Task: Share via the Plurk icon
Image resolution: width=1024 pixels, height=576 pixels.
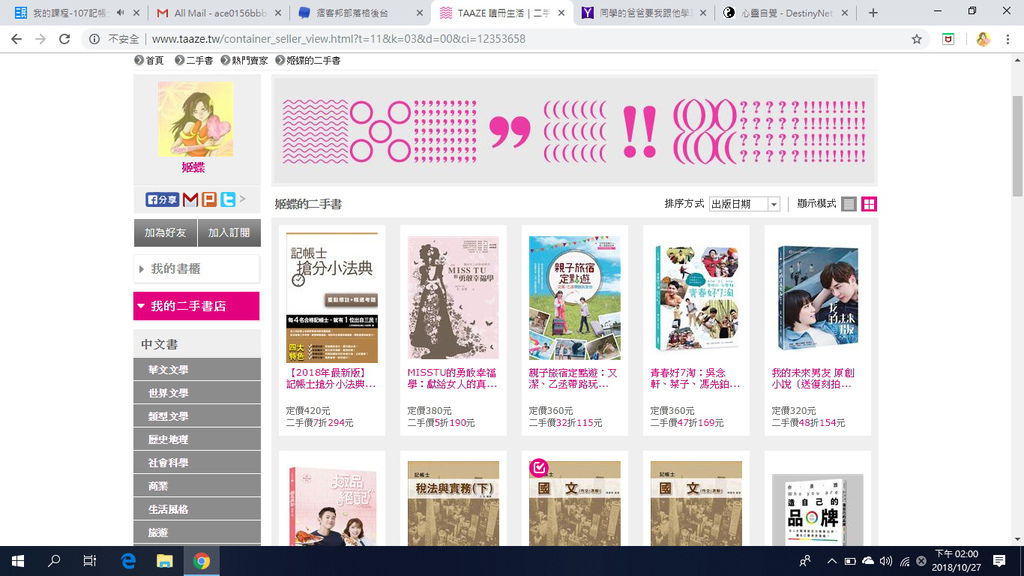Action: [x=209, y=199]
